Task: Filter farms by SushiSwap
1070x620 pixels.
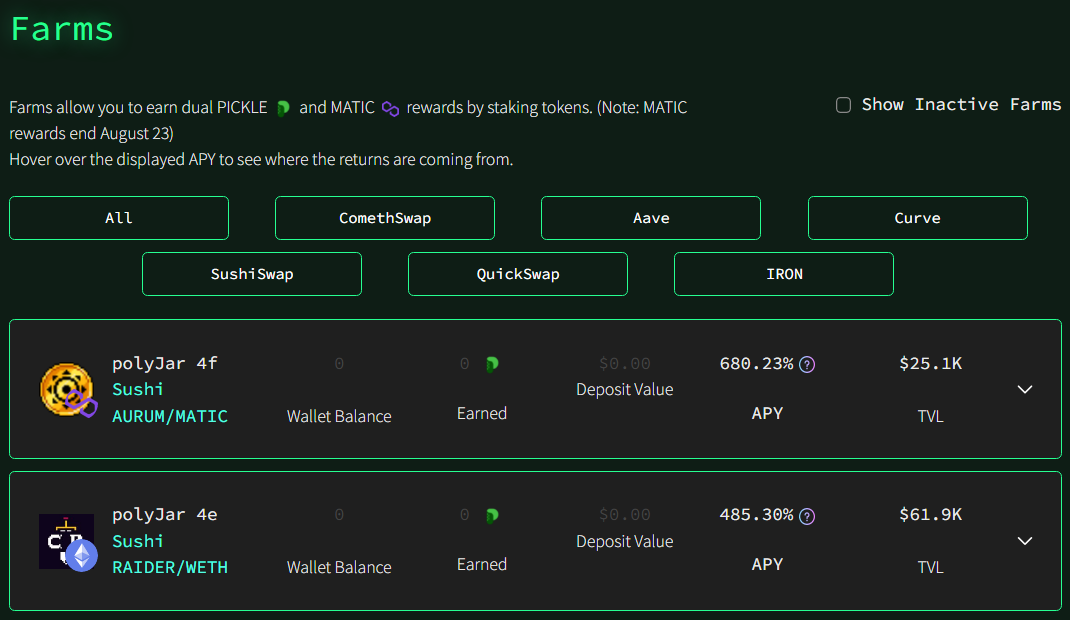Action: (x=252, y=274)
